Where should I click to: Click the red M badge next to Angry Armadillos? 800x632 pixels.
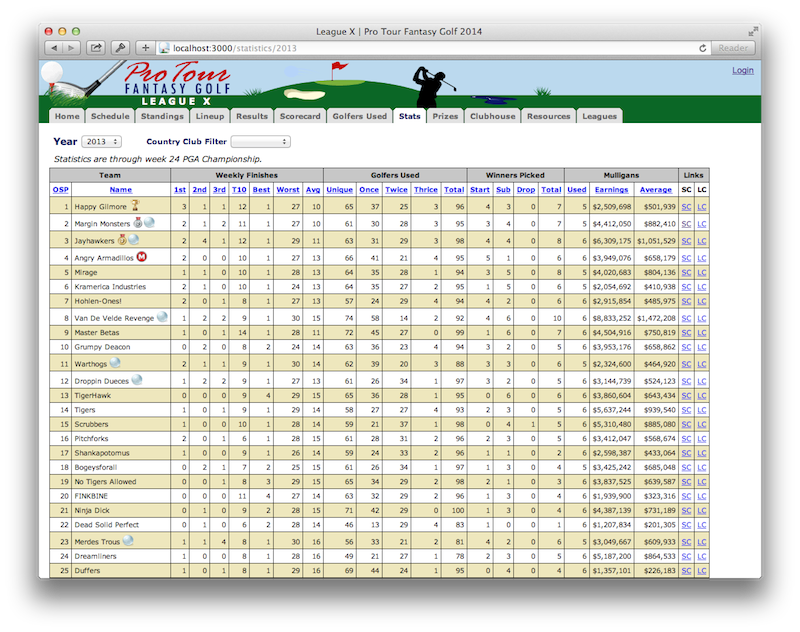(142, 257)
